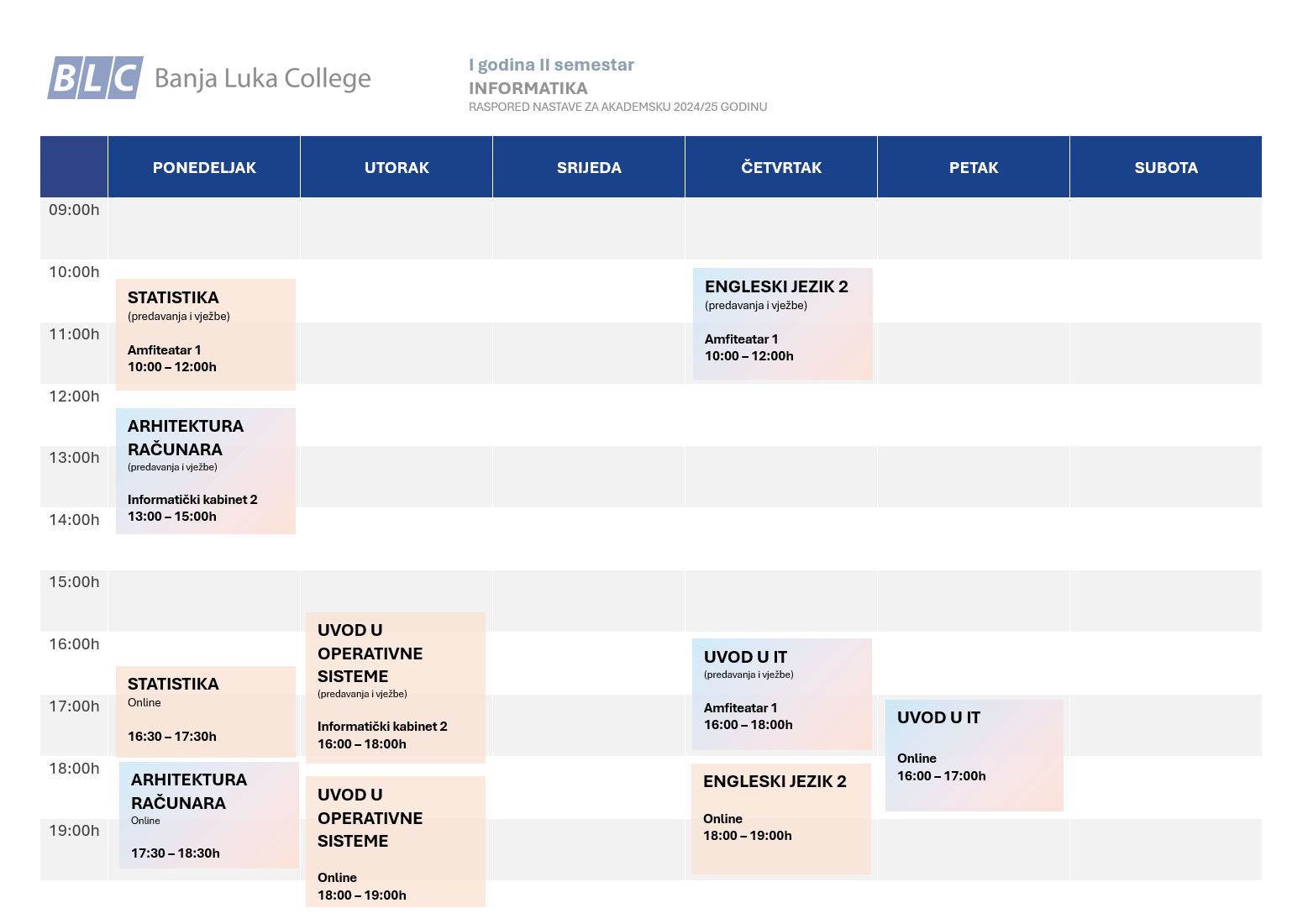Viewport: 1308px width, 924px height.
Task: Click the PETAK column header
Action: click(974, 167)
